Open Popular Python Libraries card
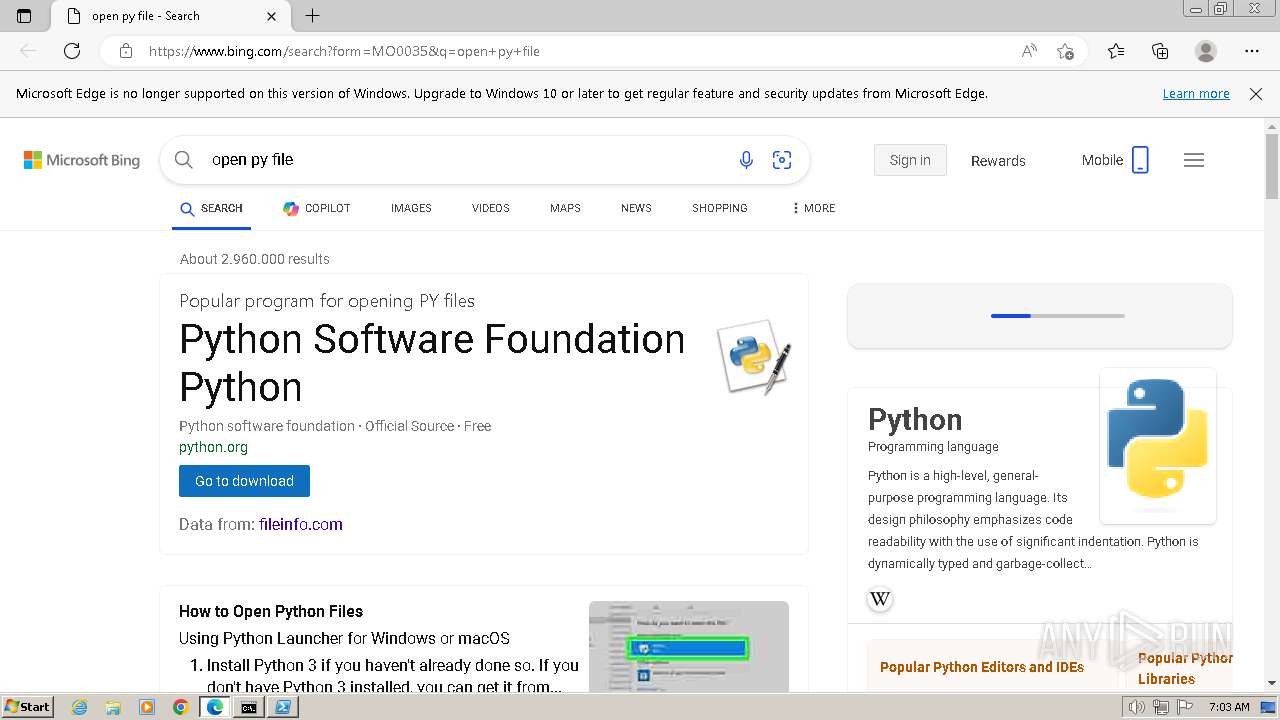 click(1185, 668)
